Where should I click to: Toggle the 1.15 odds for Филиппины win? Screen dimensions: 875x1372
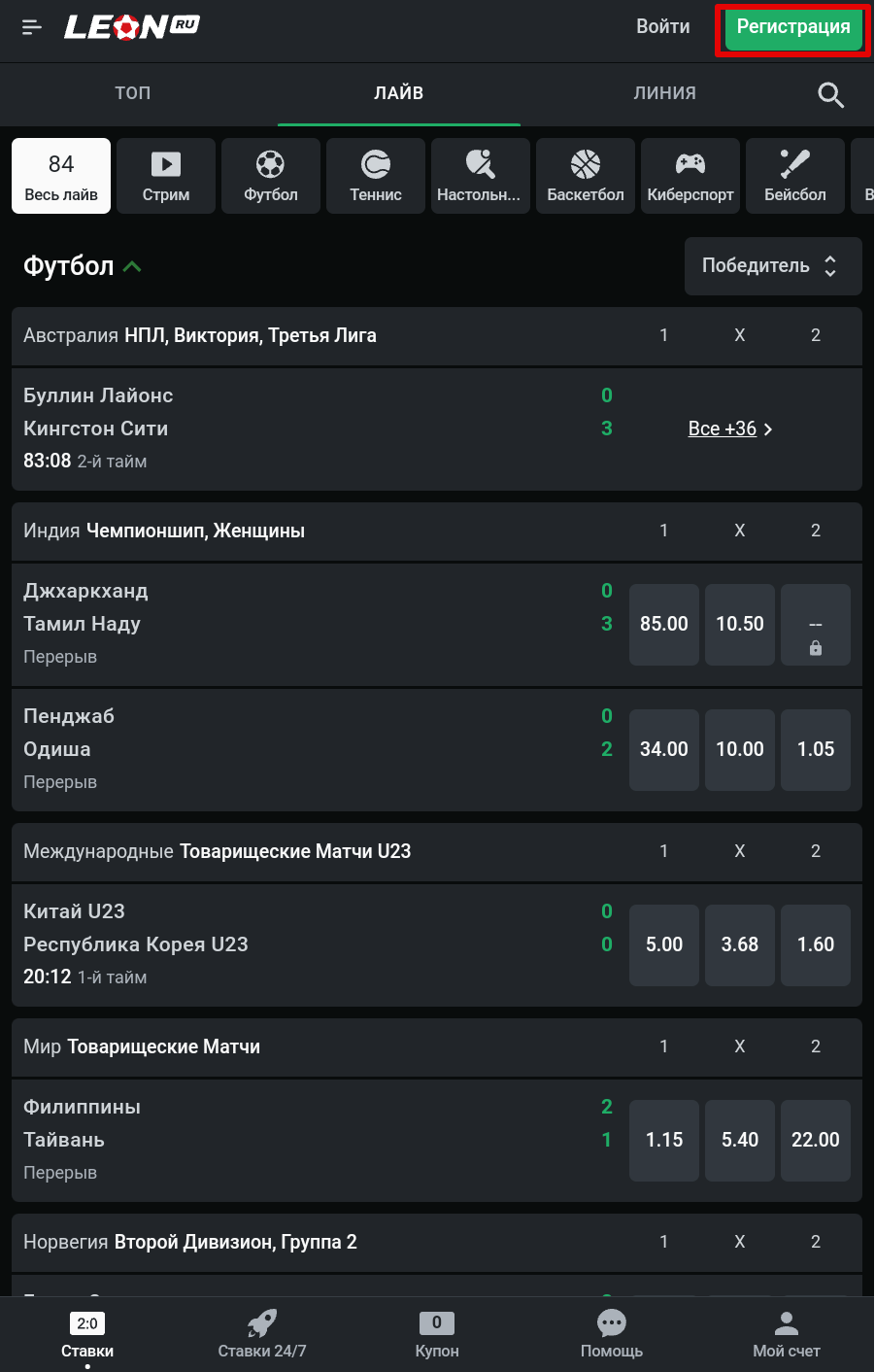(664, 1140)
